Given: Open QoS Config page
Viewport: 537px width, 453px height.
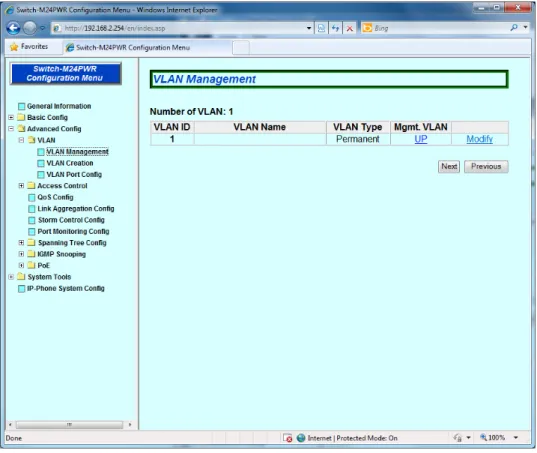Looking at the screenshot, I should 55,197.
